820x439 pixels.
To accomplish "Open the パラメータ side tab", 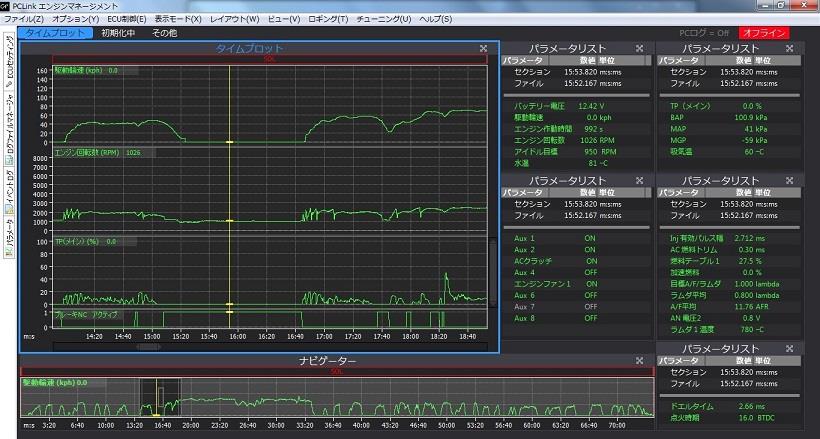I will (8, 236).
